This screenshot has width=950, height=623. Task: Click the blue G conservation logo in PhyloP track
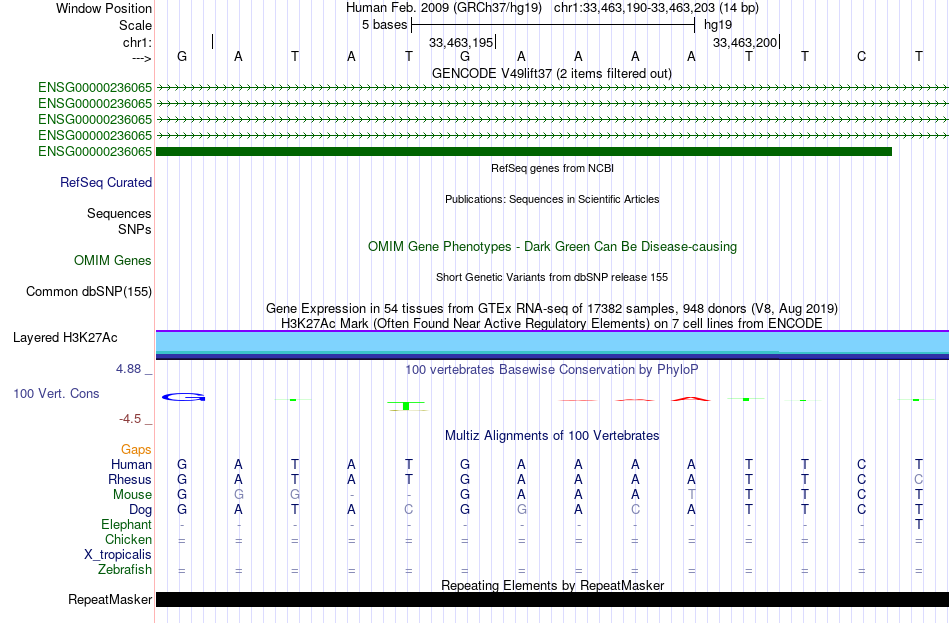(184, 397)
